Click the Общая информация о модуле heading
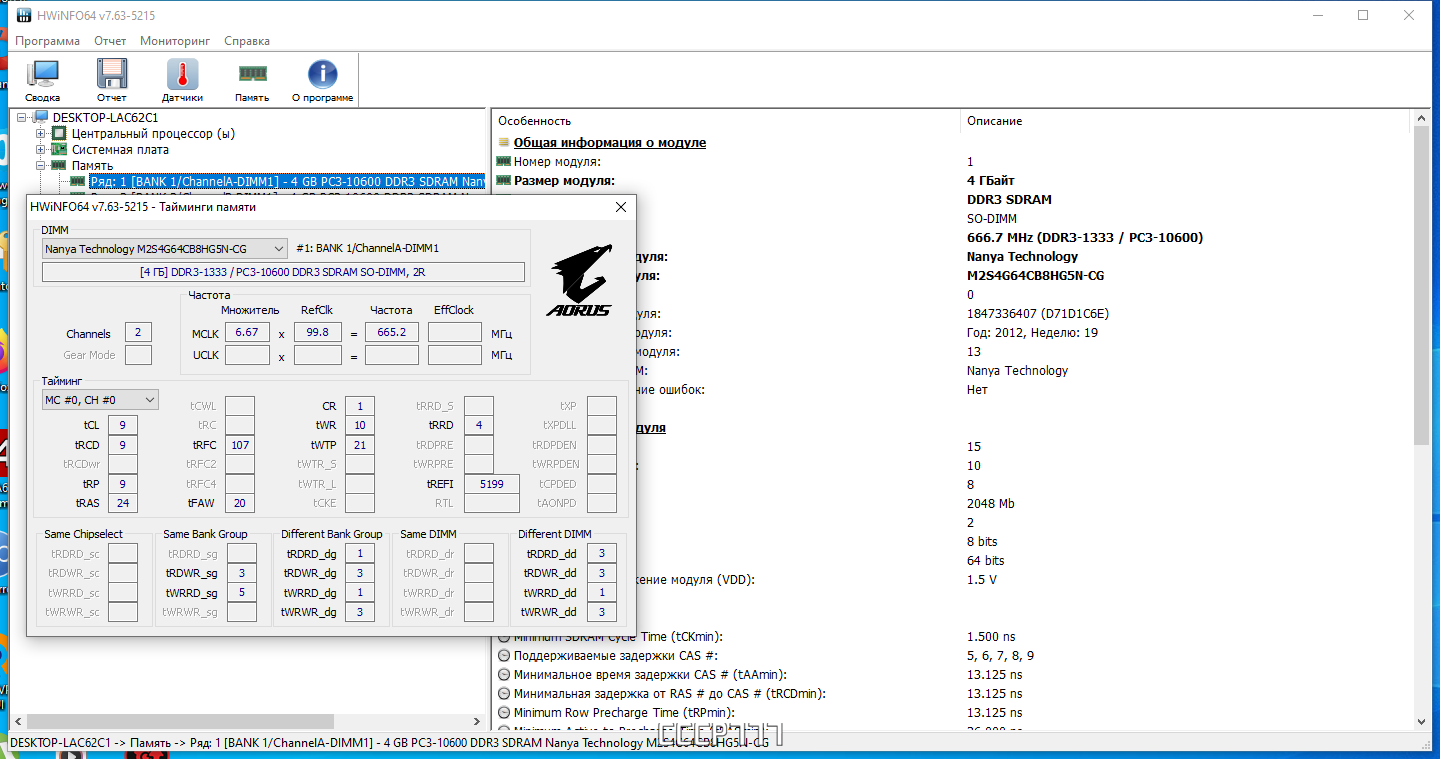This screenshot has height=759, width=1440. coord(610,143)
